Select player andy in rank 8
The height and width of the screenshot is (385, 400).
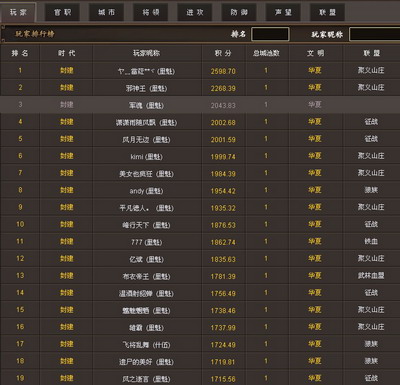click(147, 191)
